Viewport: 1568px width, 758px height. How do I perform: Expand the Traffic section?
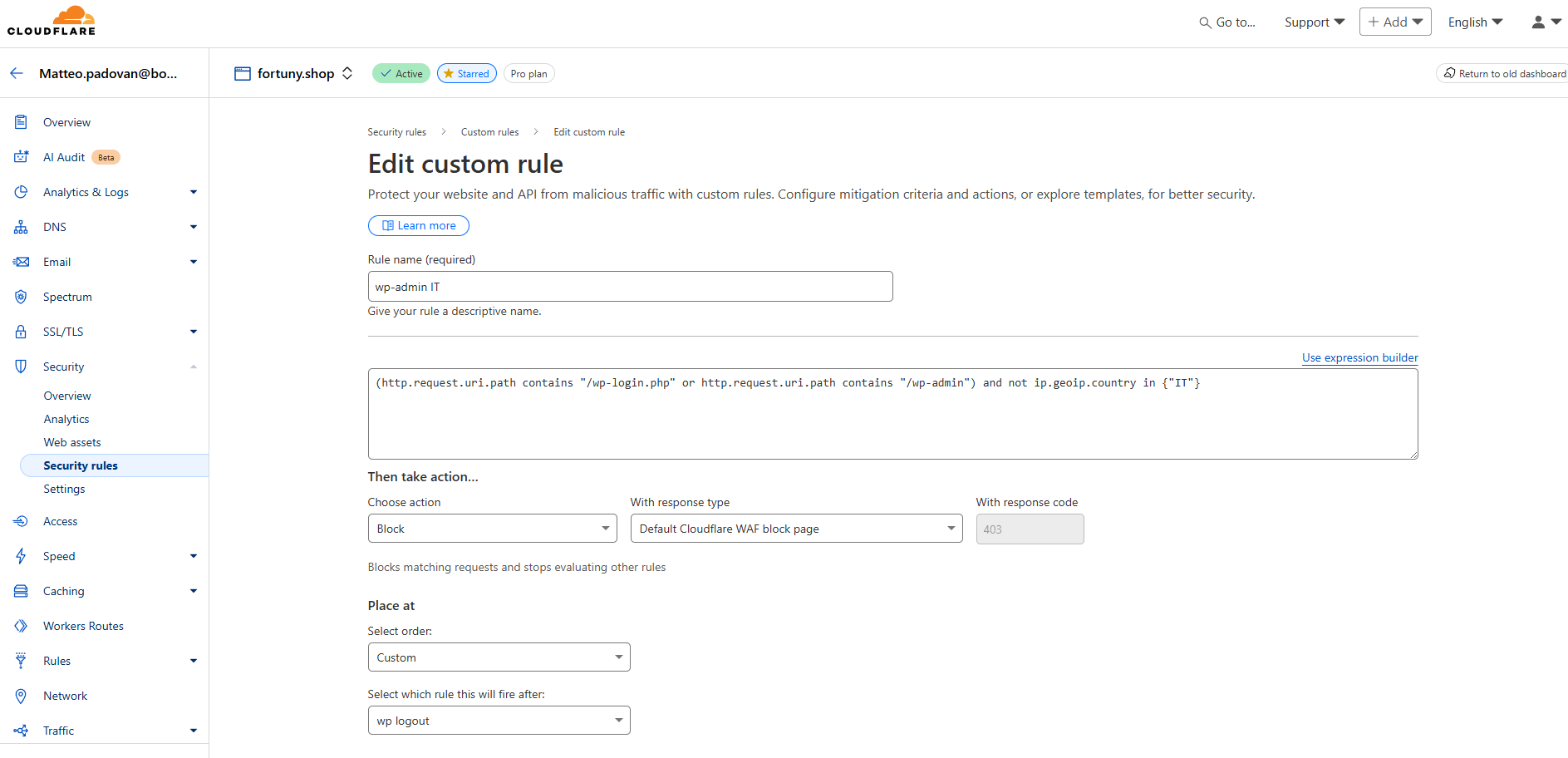194,731
